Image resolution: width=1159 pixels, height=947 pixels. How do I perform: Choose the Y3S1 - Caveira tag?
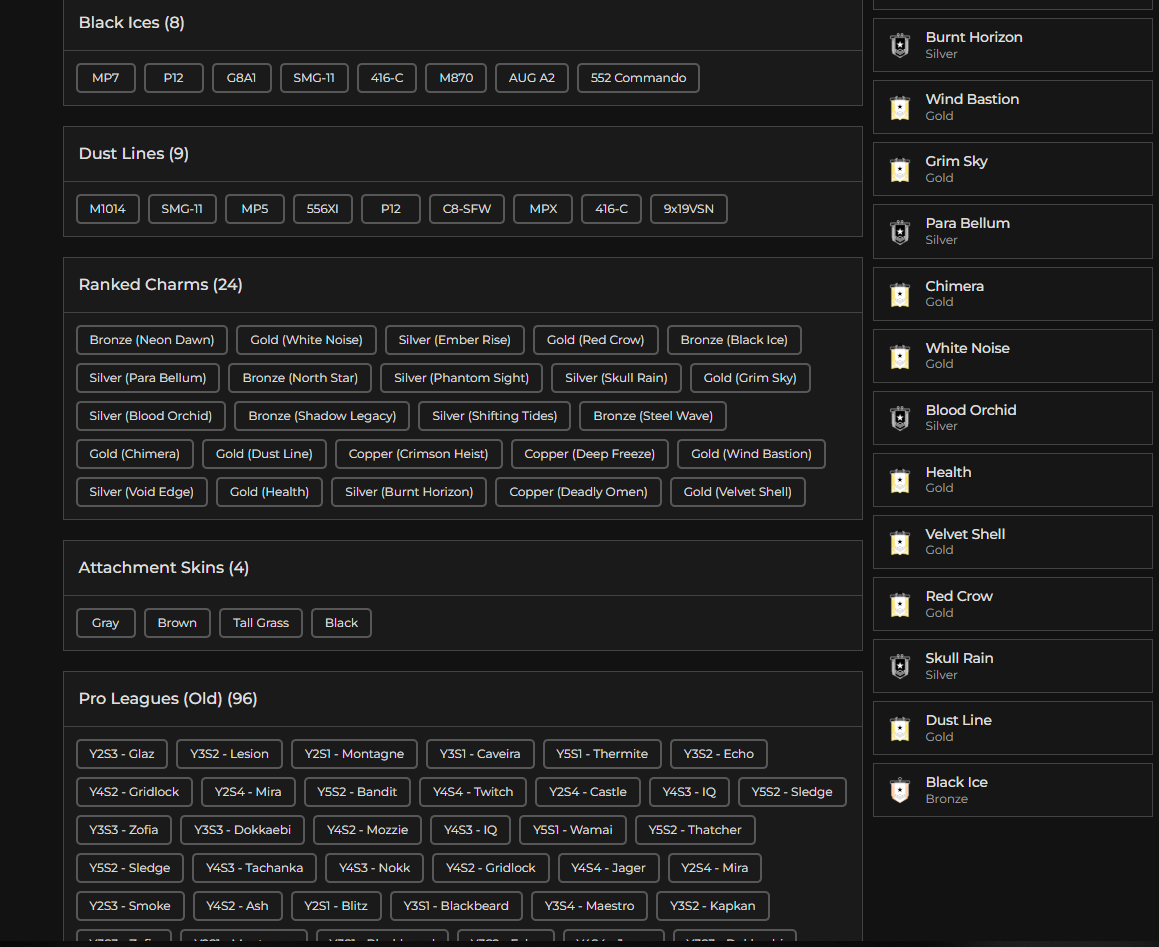point(480,754)
